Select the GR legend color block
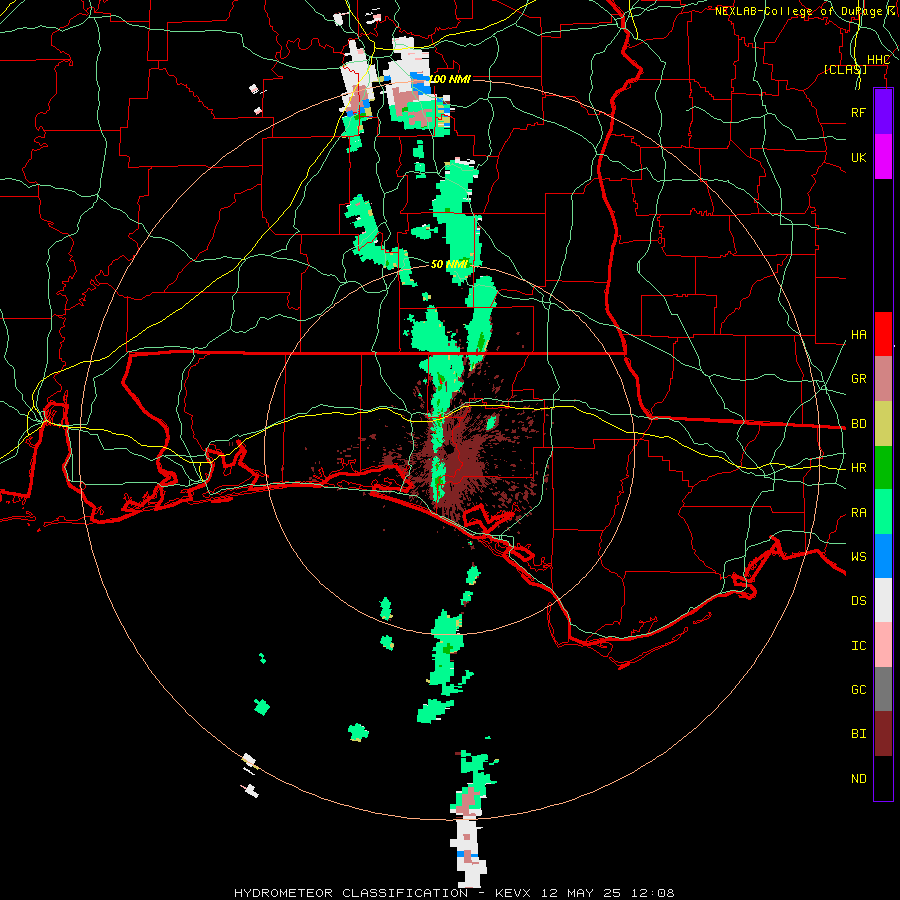 (883, 379)
